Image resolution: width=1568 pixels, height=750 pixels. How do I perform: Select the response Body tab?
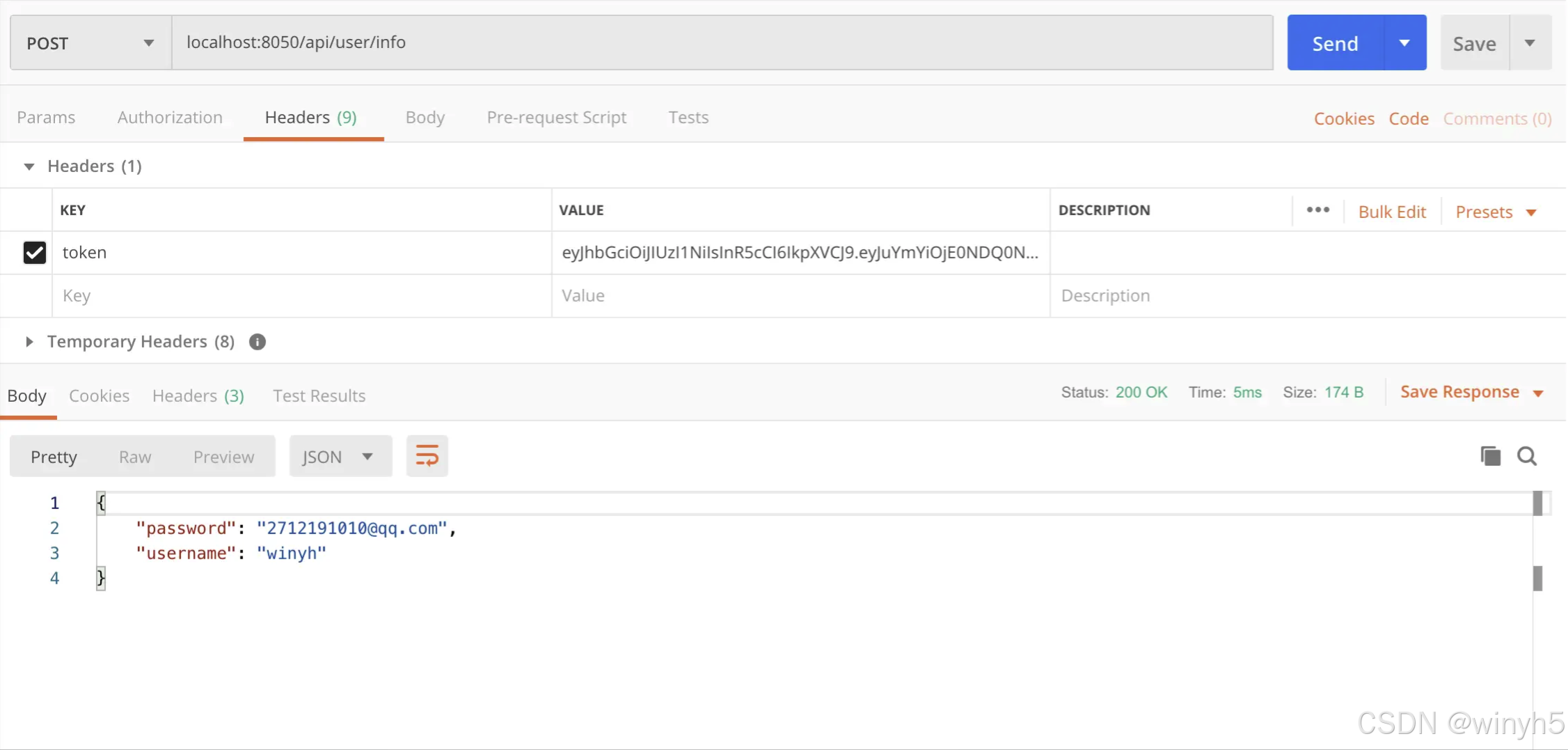click(x=27, y=396)
